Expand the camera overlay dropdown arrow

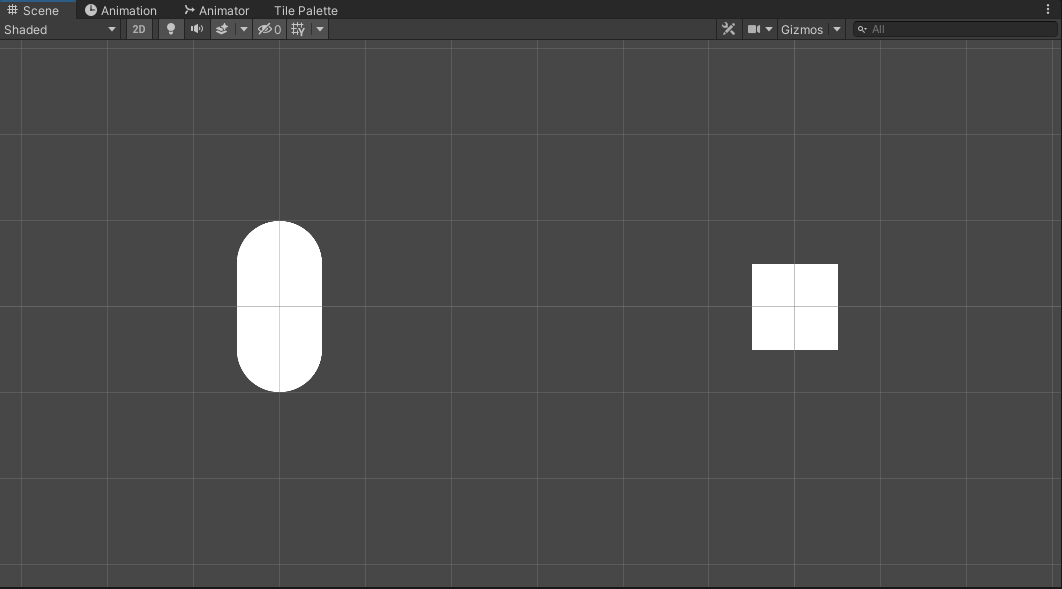[x=768, y=29]
